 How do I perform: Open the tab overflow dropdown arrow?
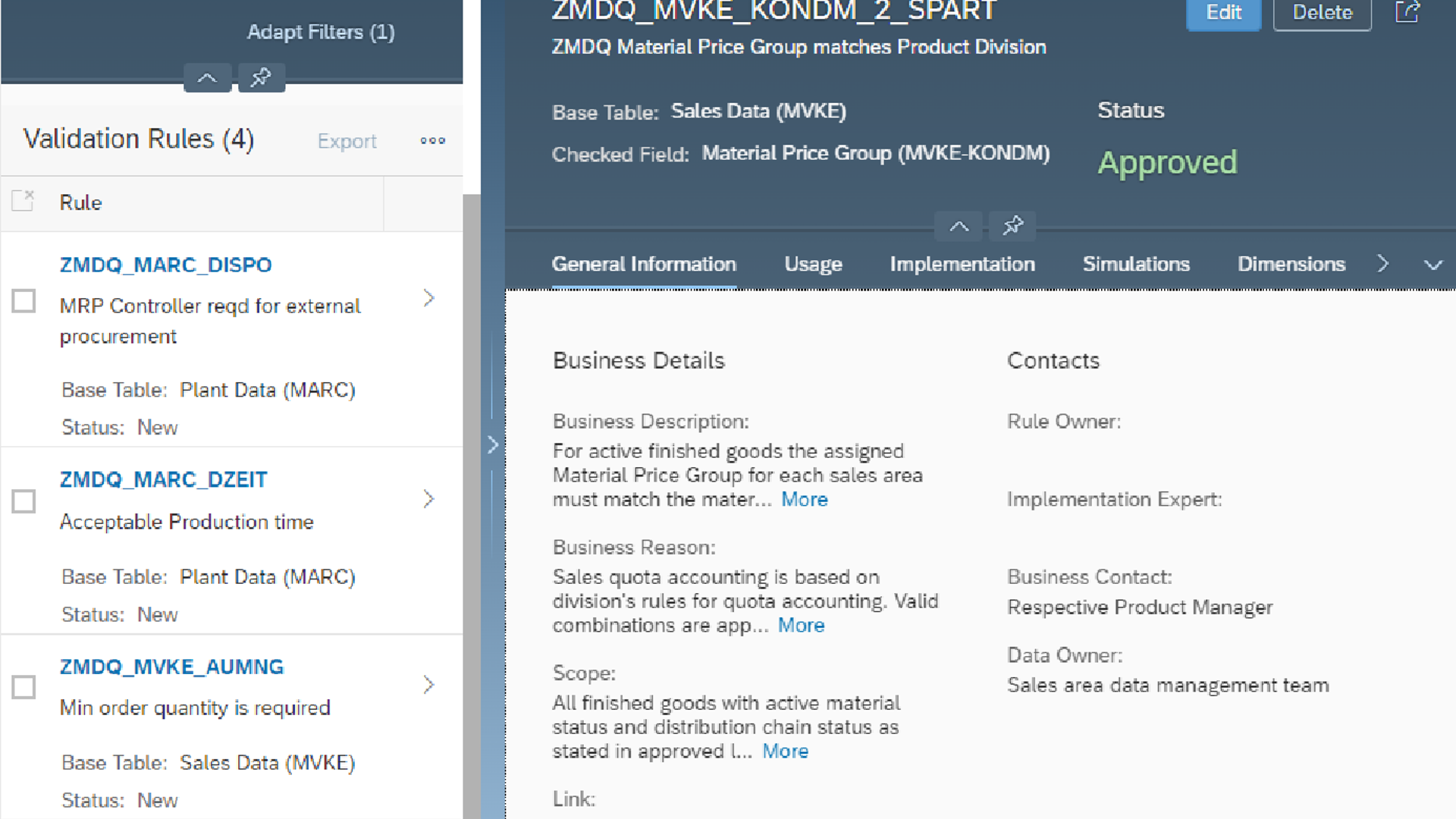pyautogui.click(x=1432, y=265)
